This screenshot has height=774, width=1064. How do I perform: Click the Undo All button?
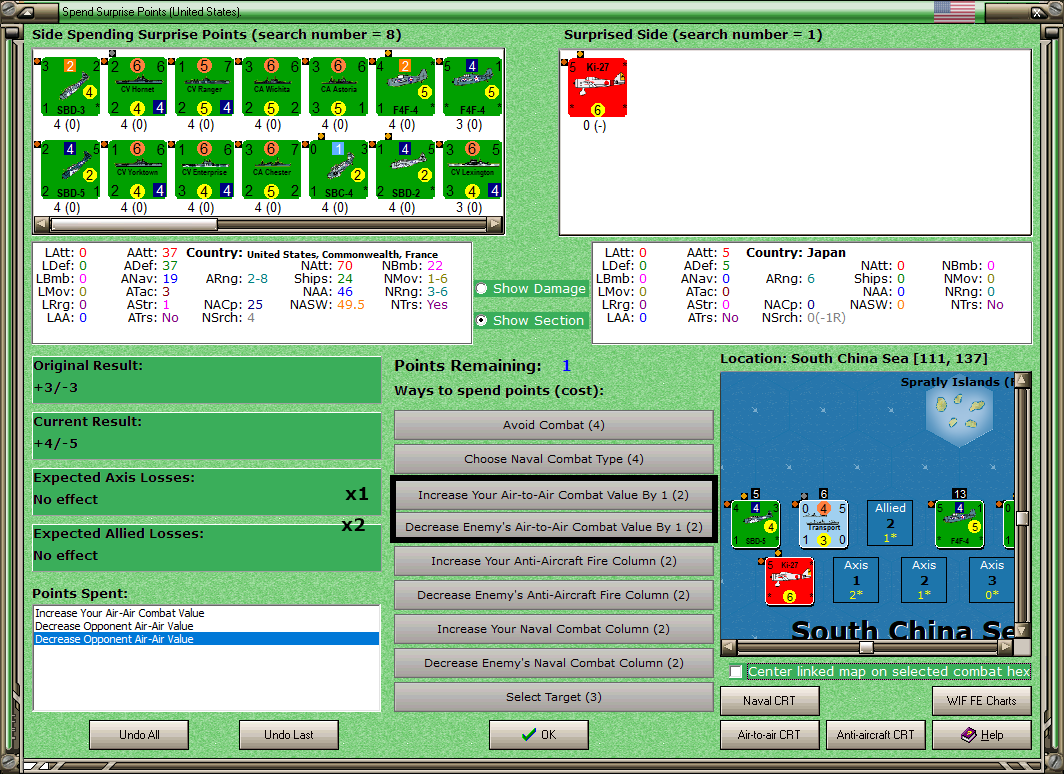(x=139, y=735)
